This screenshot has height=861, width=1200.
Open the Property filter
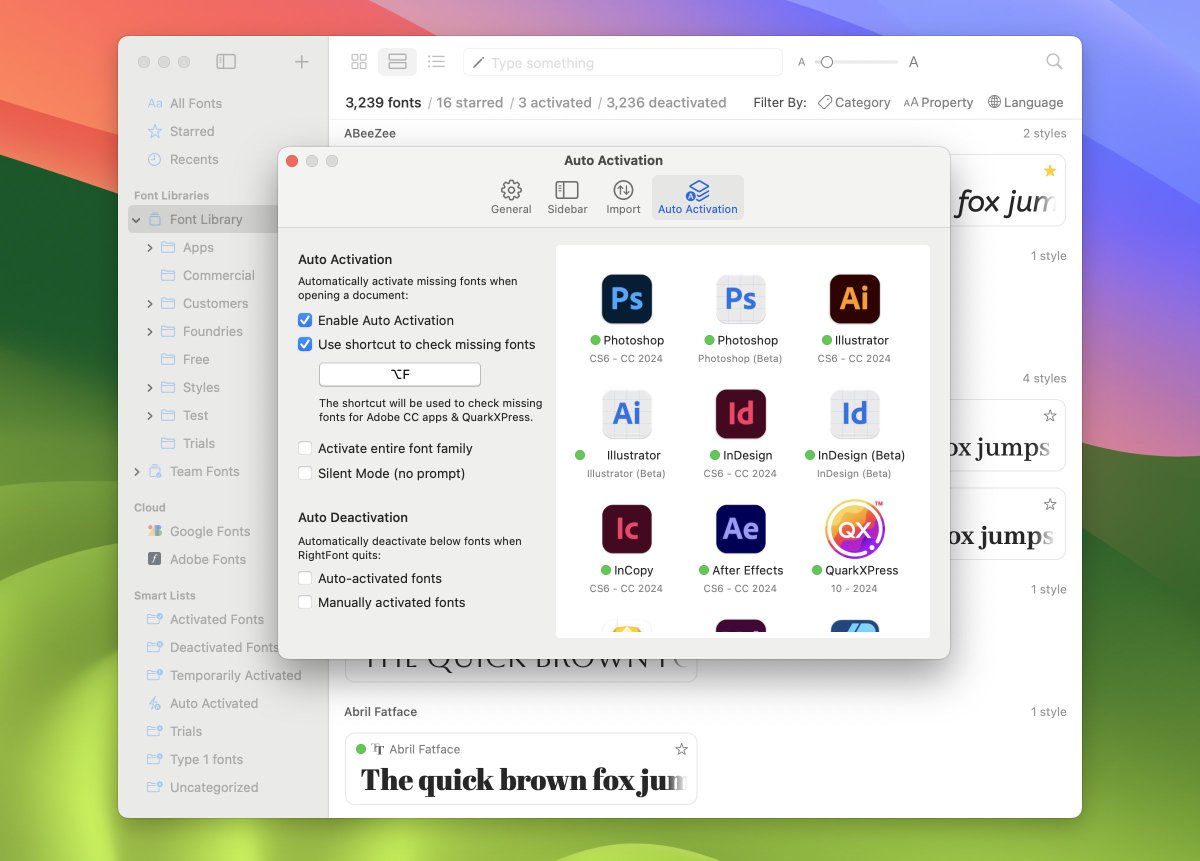[938, 102]
